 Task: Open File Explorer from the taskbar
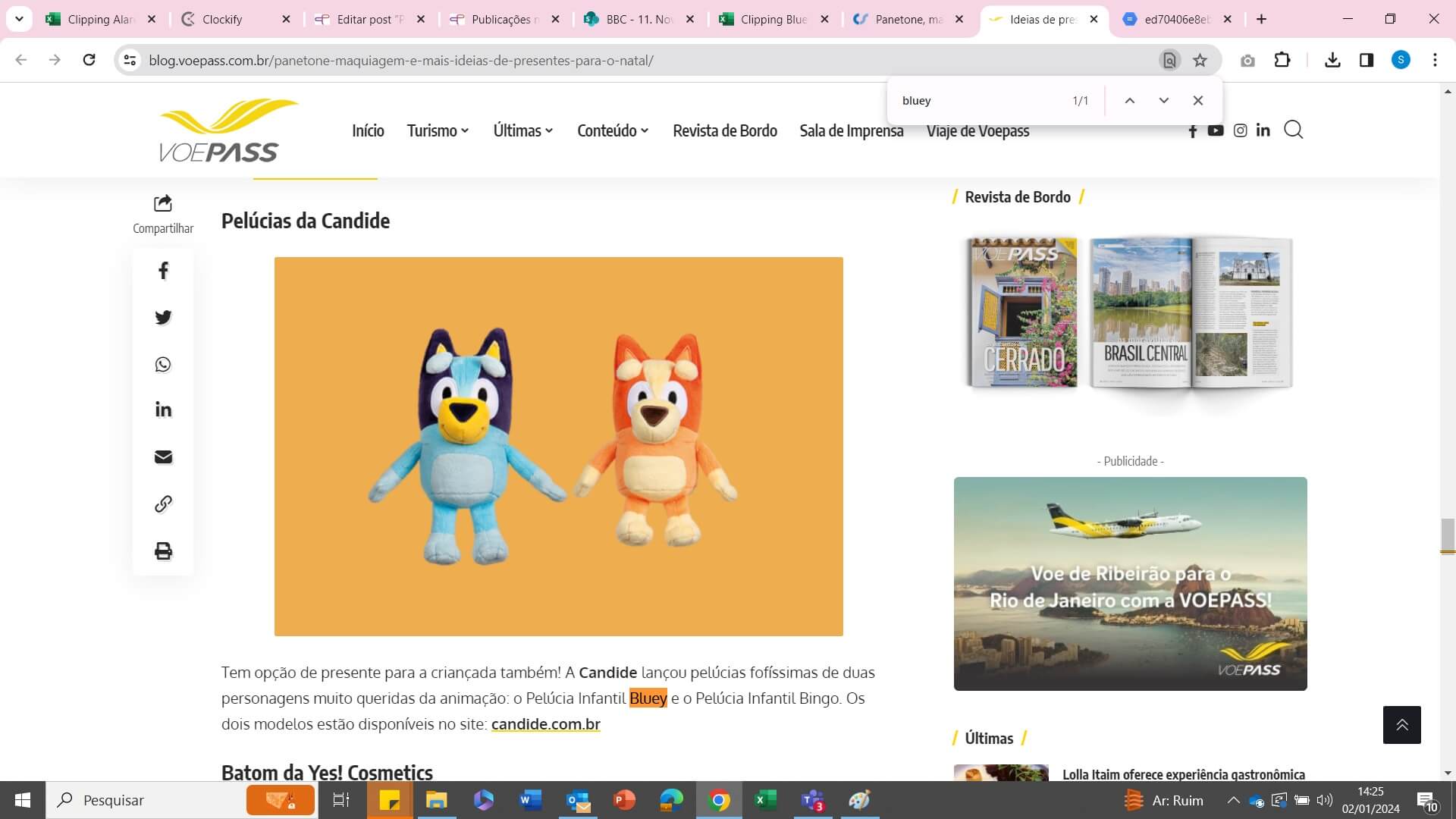(x=436, y=800)
